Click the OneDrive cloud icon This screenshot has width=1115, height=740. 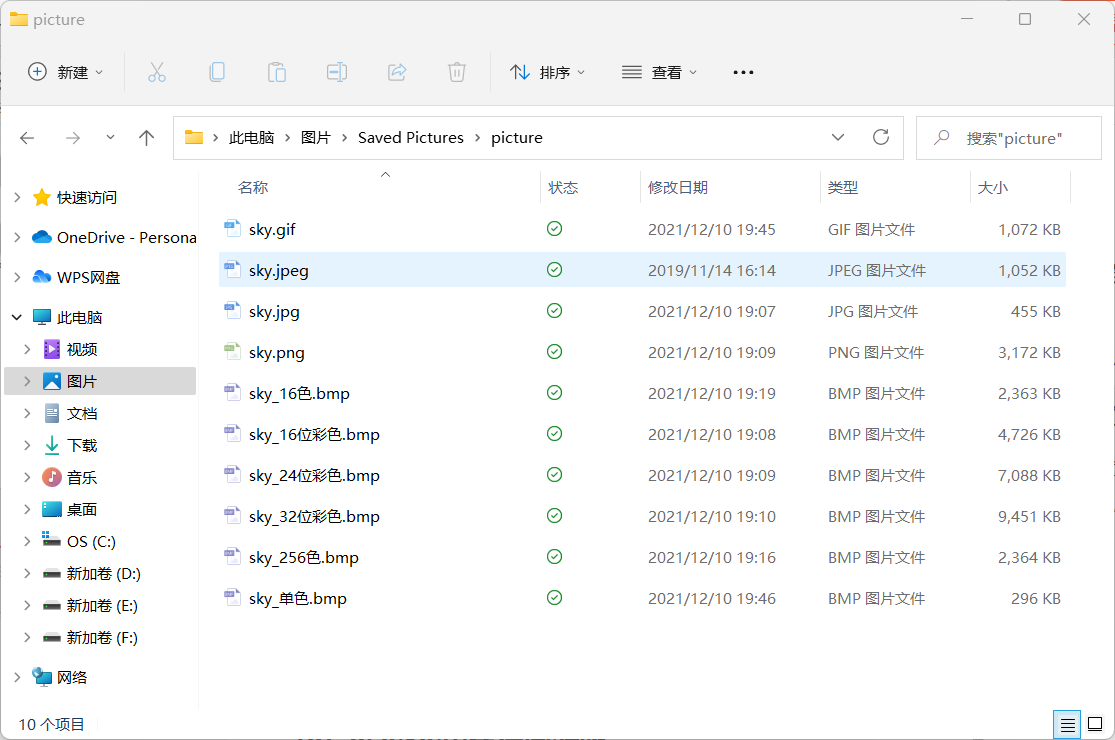[x=42, y=237]
